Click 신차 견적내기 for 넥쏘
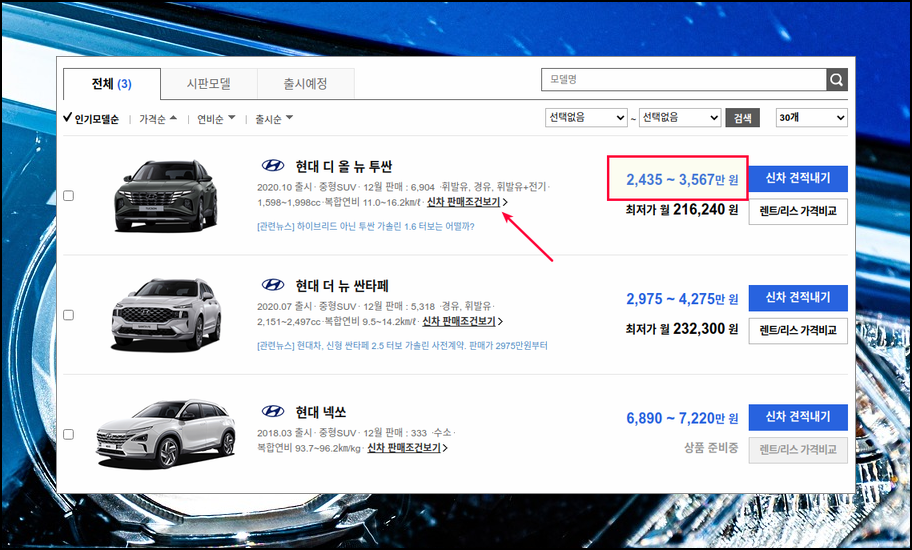 [x=798, y=417]
